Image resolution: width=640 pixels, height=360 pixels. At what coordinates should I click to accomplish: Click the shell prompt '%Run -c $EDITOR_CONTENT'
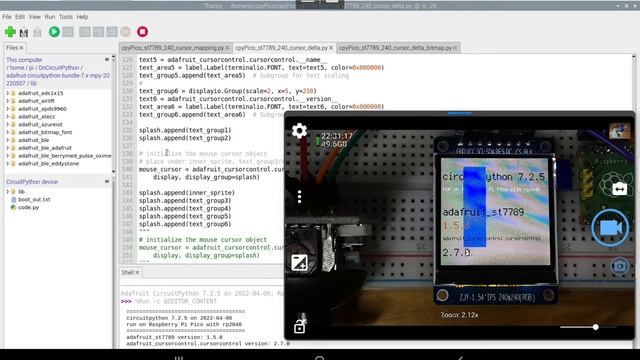click(x=176, y=301)
